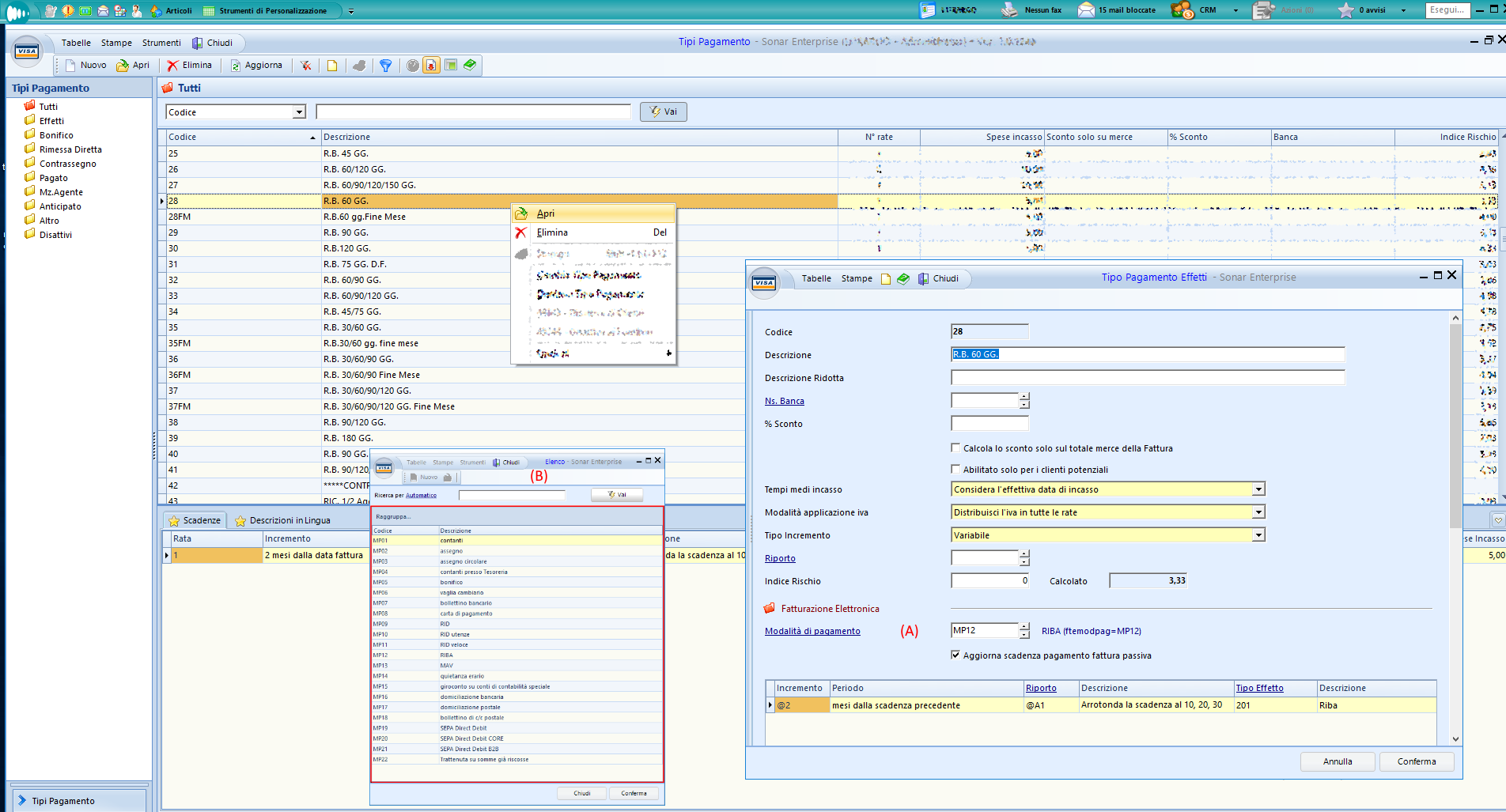This screenshot has width=1506, height=812.
Task: Check Abilitato solo per i clienti potenziali
Action: [955, 469]
